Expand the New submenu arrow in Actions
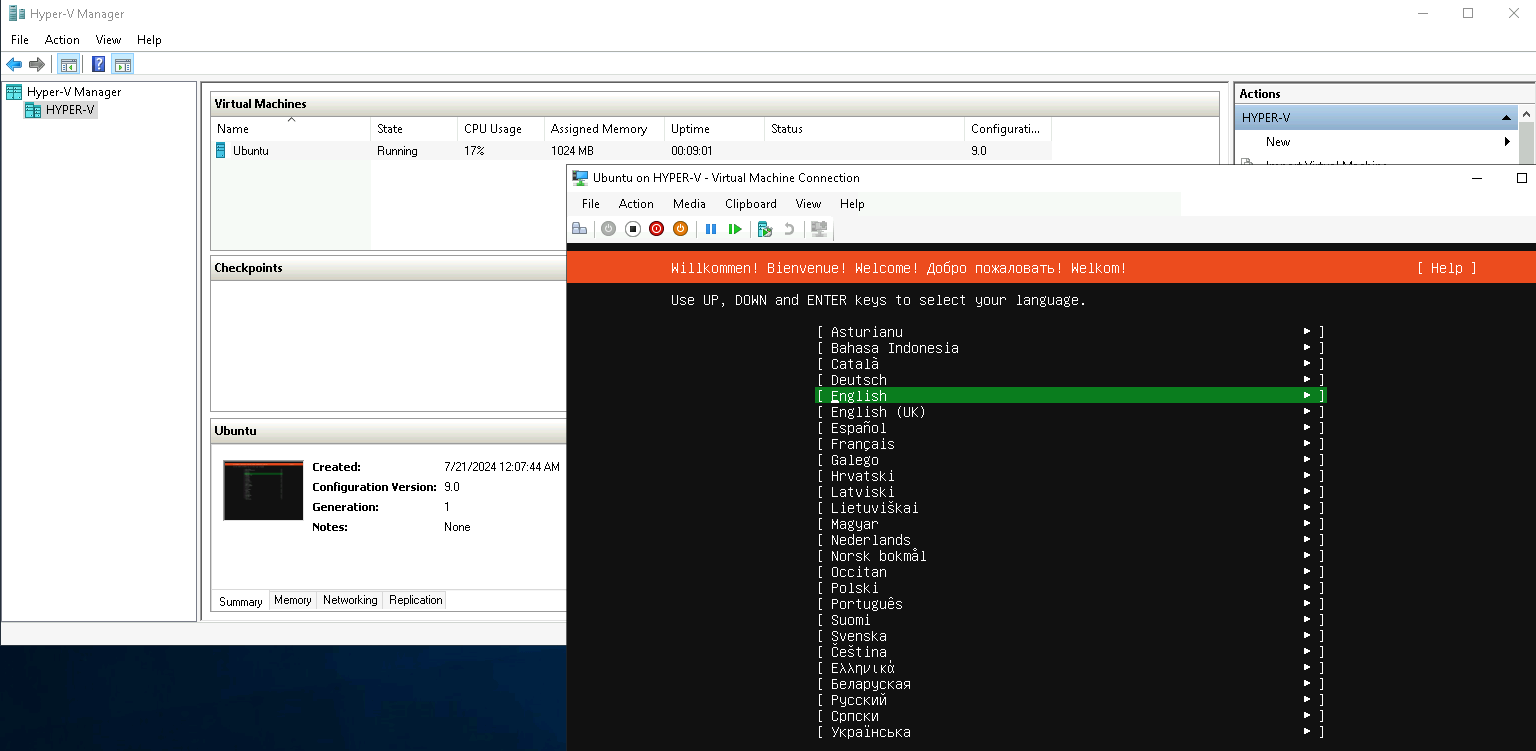The width and height of the screenshot is (1536, 751). [1507, 142]
